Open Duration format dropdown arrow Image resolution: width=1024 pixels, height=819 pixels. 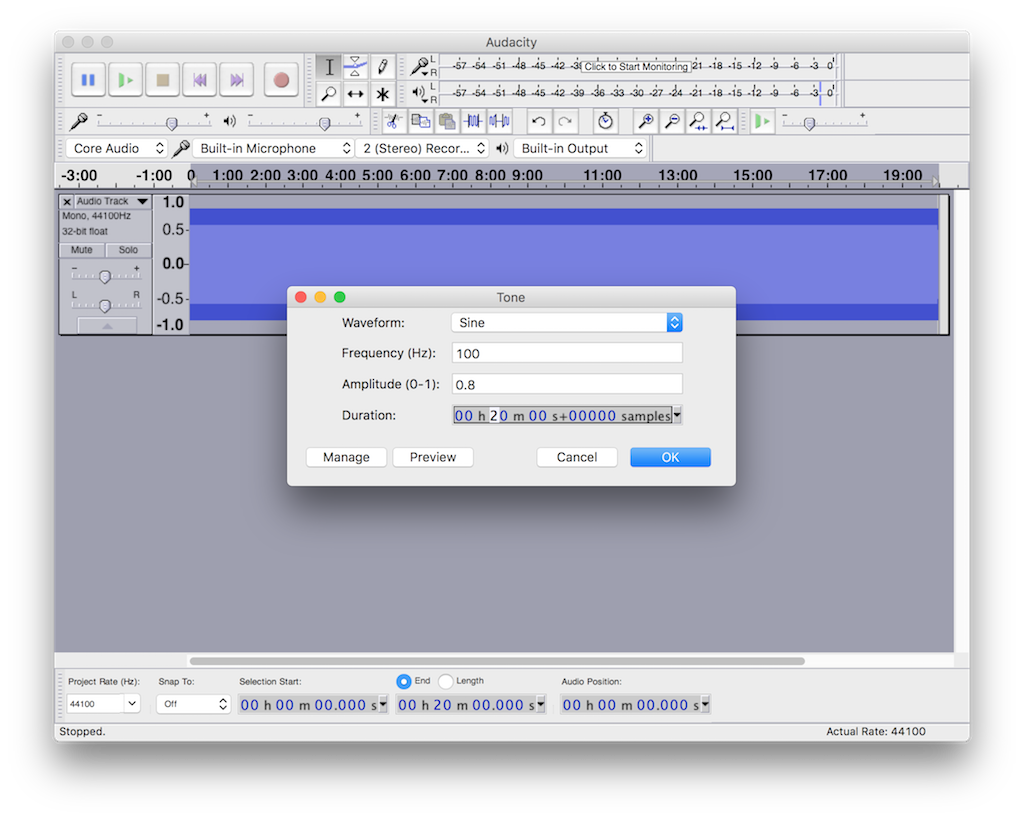pyautogui.click(x=677, y=415)
